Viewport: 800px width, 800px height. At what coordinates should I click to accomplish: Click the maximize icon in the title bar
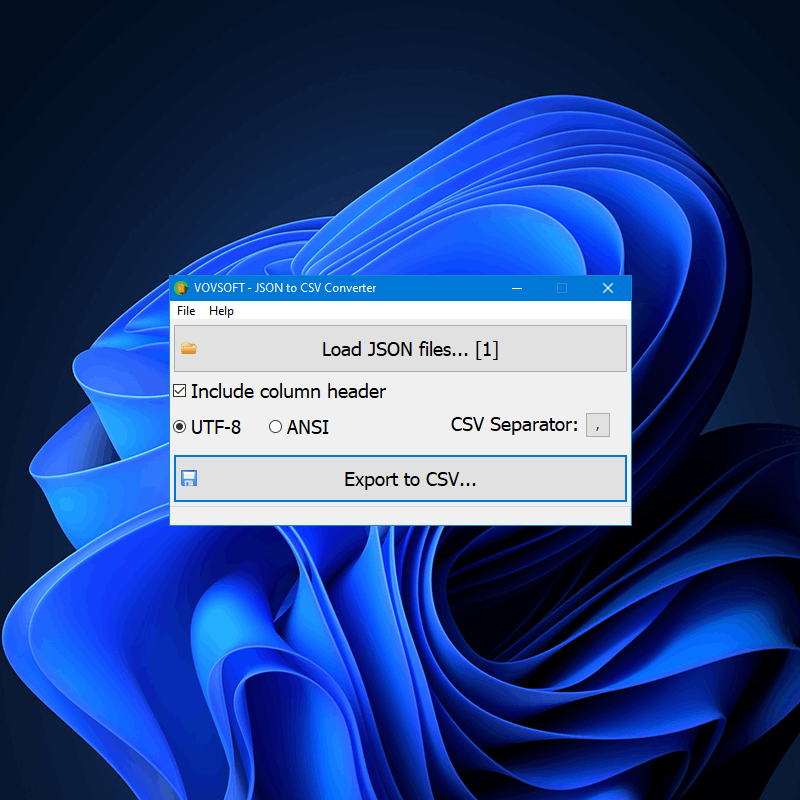pyautogui.click(x=562, y=288)
